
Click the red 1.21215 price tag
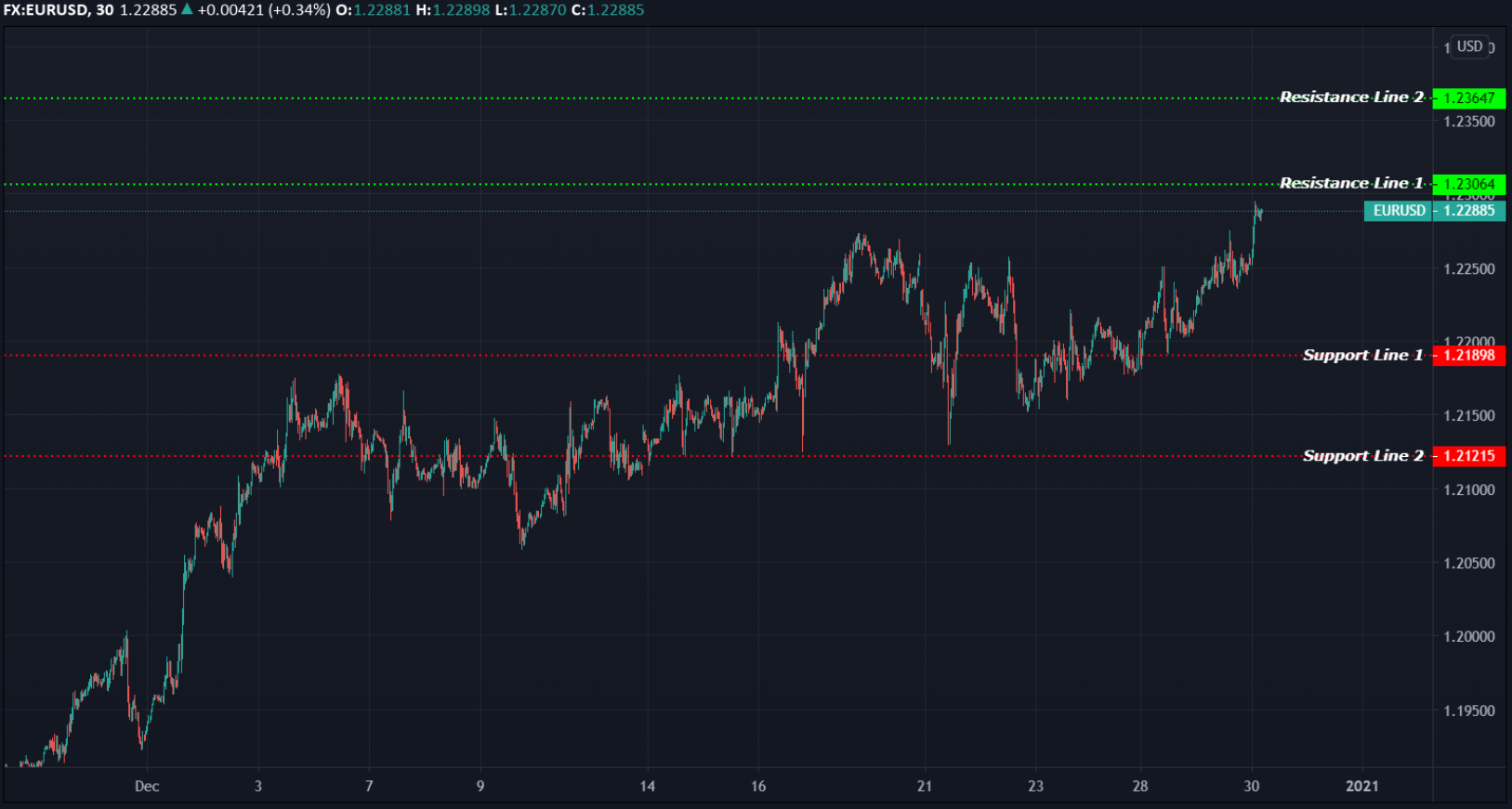tap(1469, 455)
